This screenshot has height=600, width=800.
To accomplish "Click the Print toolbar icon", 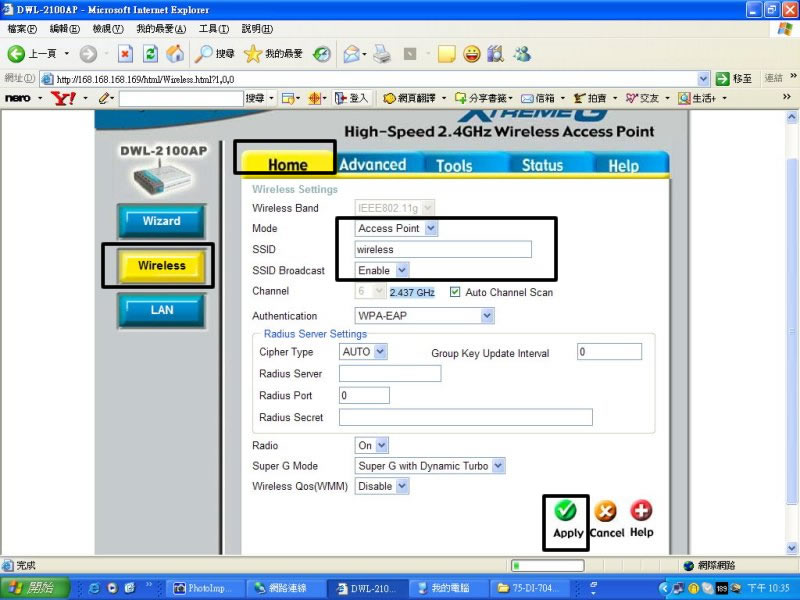I will pyautogui.click(x=382, y=54).
